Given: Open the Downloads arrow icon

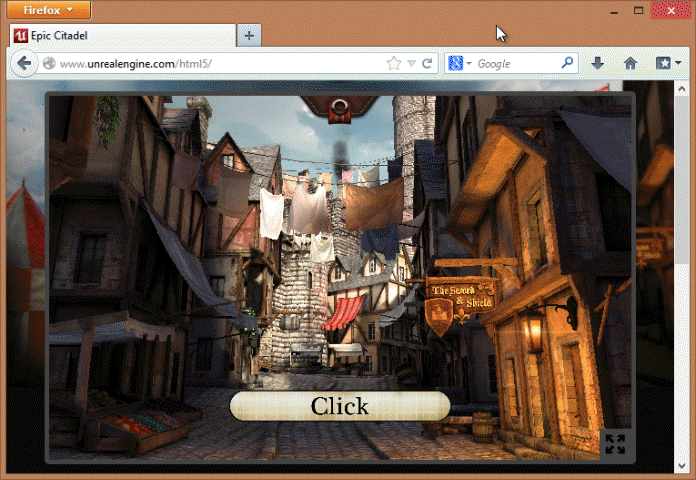Looking at the screenshot, I should 598,63.
